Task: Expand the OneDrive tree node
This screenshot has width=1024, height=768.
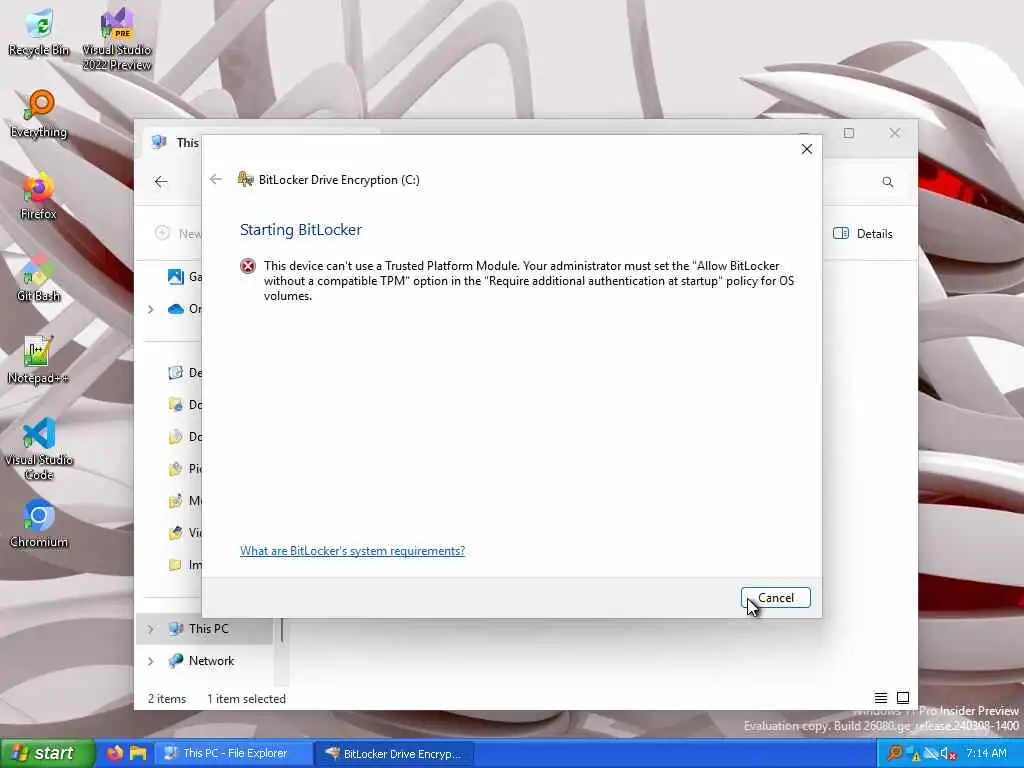Action: coord(151,309)
